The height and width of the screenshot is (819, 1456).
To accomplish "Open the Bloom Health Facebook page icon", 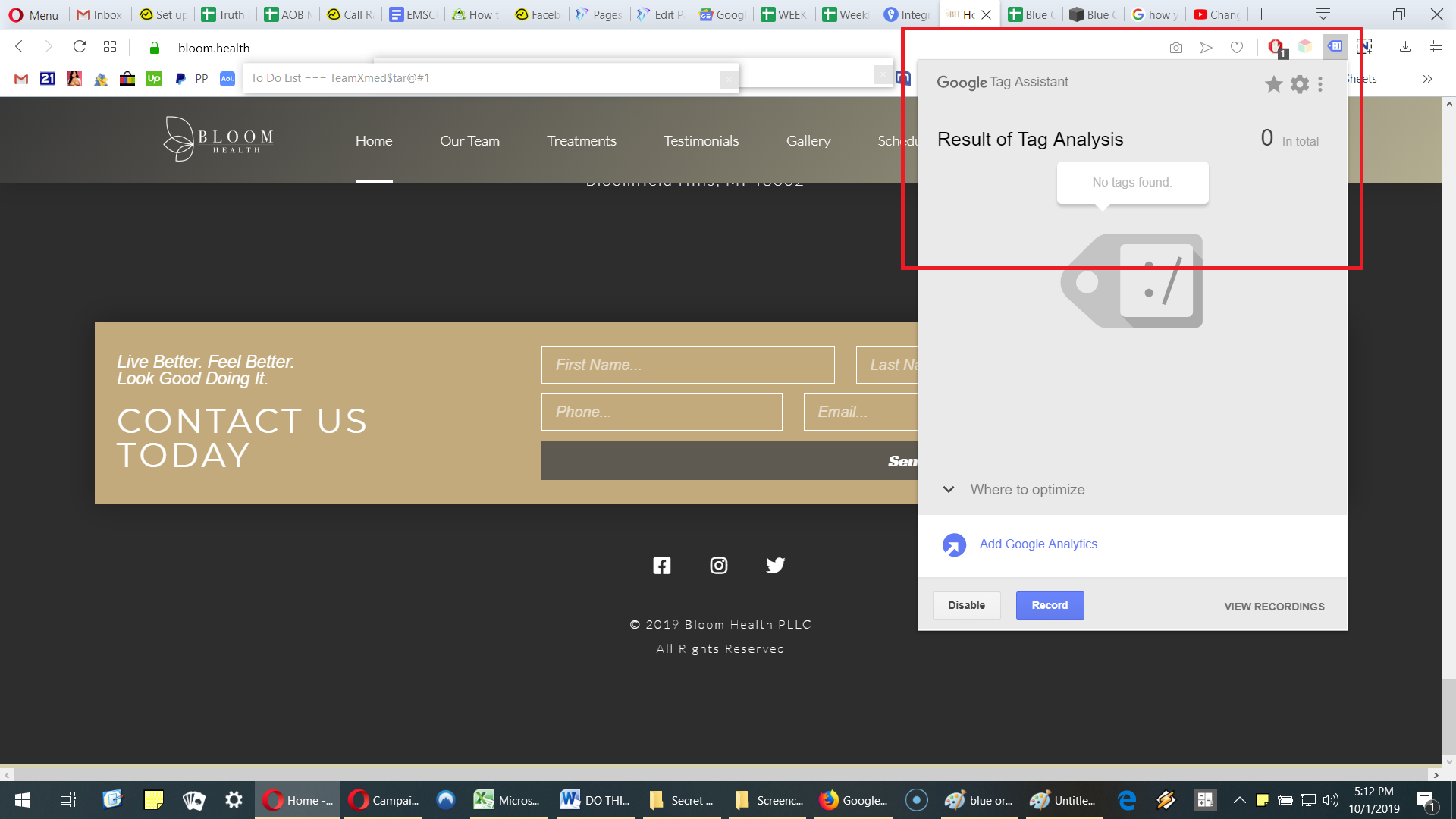I will click(x=662, y=565).
